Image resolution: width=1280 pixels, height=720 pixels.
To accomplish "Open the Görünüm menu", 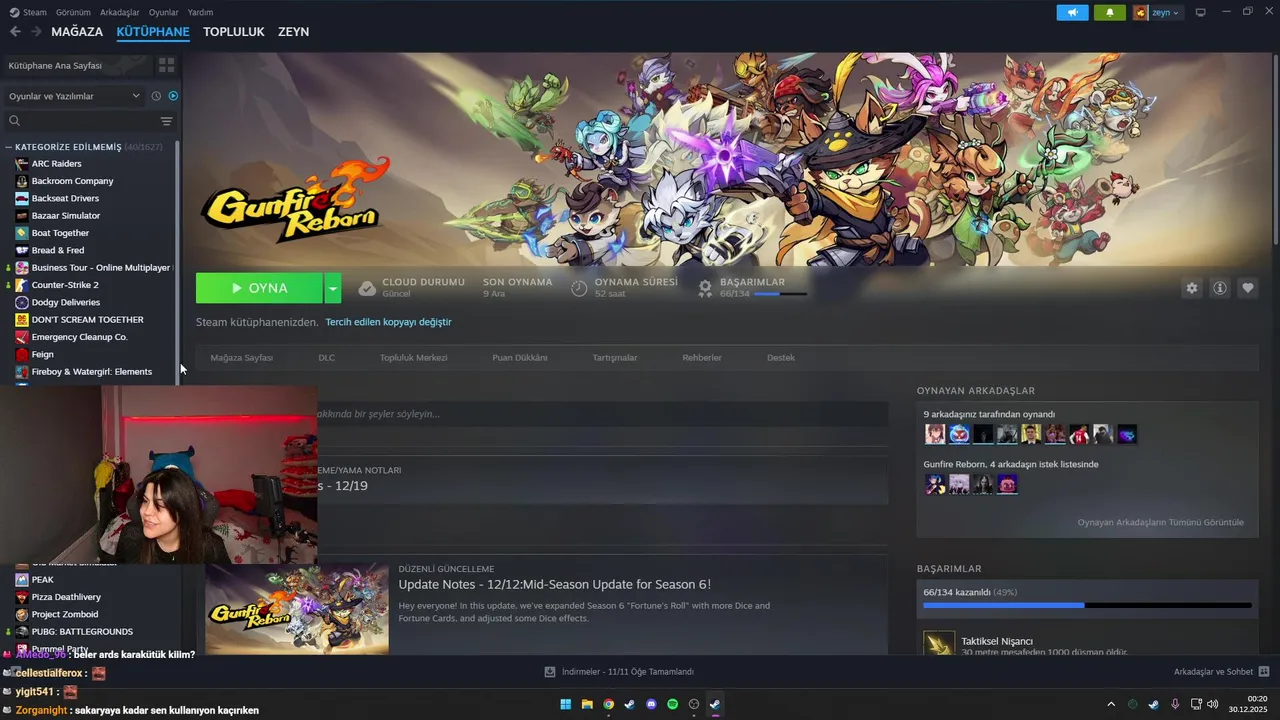I will [73, 12].
